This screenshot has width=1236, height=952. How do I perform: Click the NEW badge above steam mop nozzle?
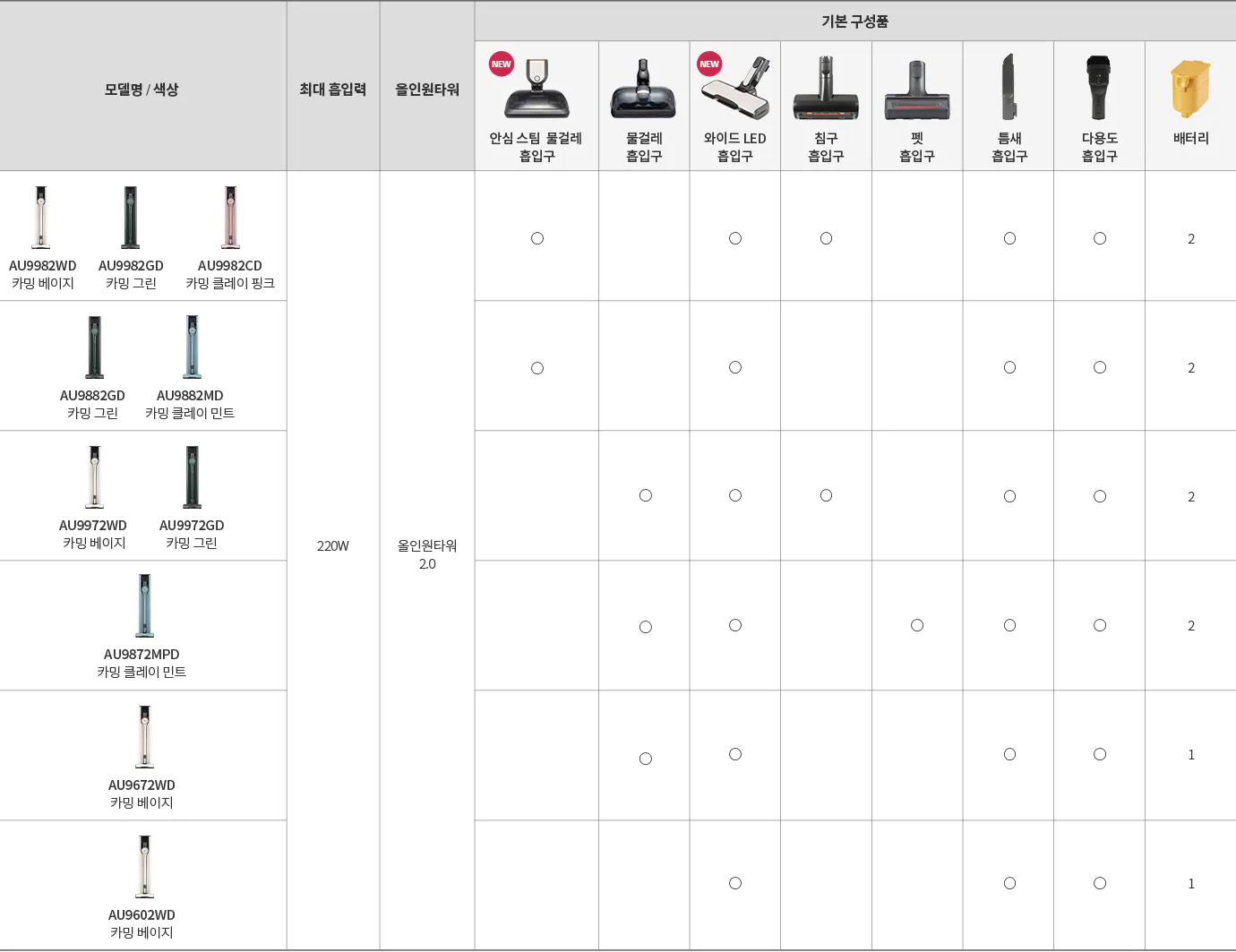click(x=502, y=64)
